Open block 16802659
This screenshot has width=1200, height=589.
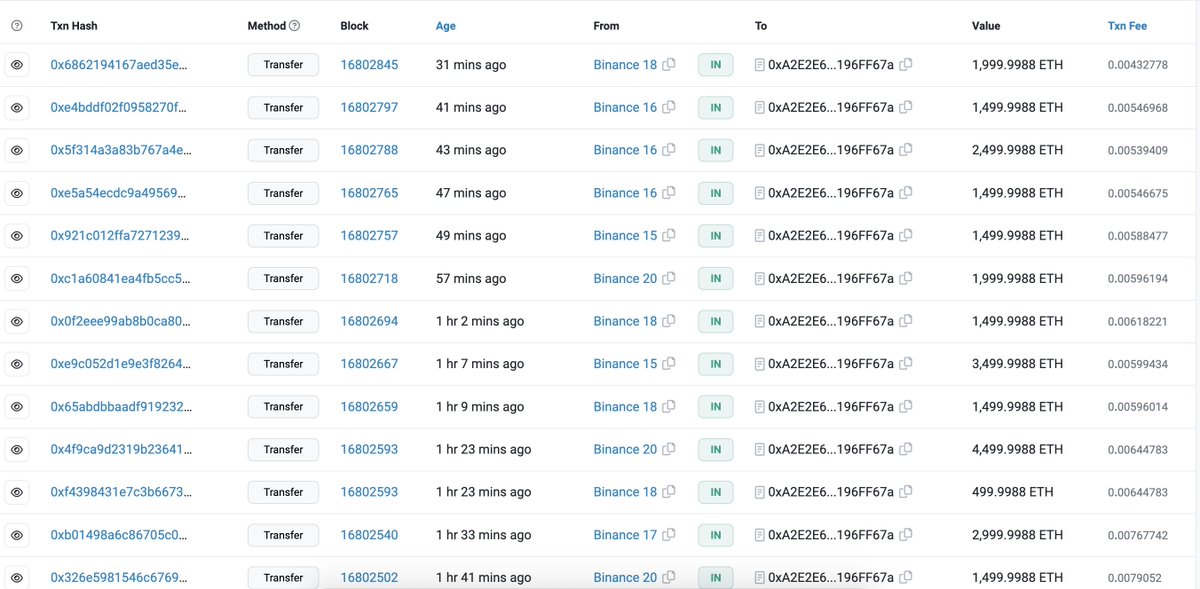coord(369,407)
